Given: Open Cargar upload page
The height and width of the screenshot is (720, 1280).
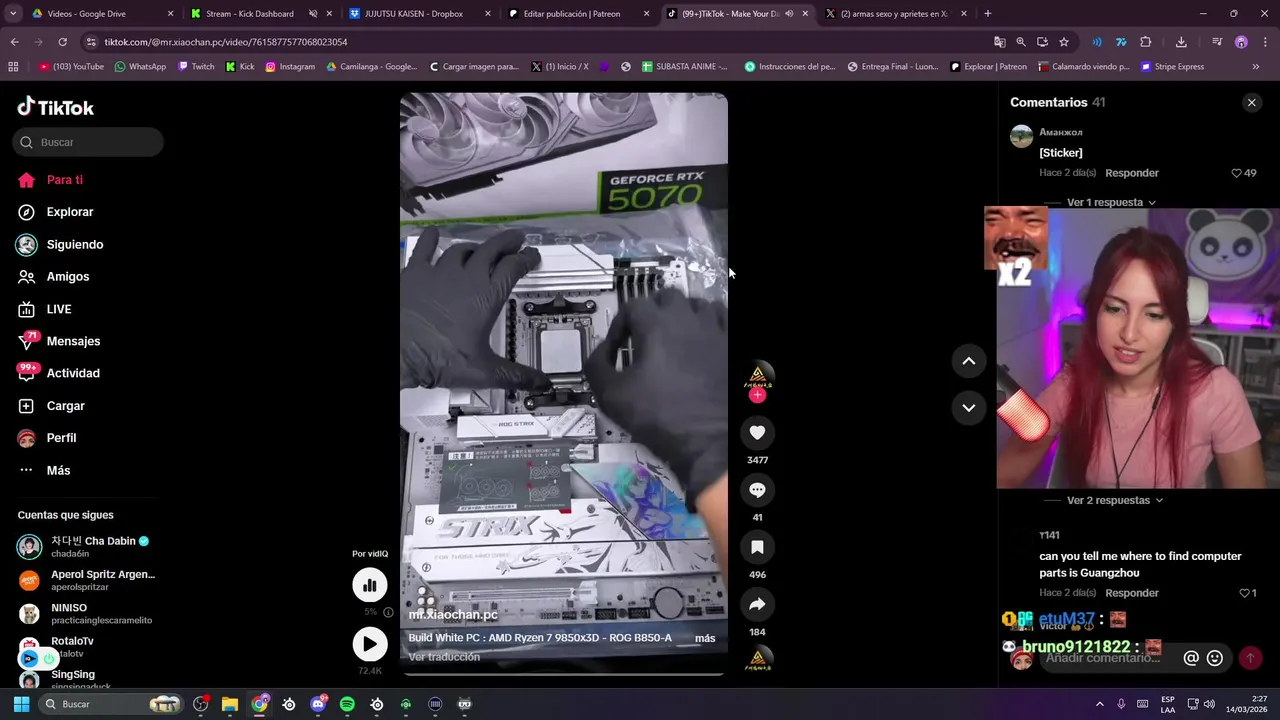Looking at the screenshot, I should pyautogui.click(x=66, y=406).
